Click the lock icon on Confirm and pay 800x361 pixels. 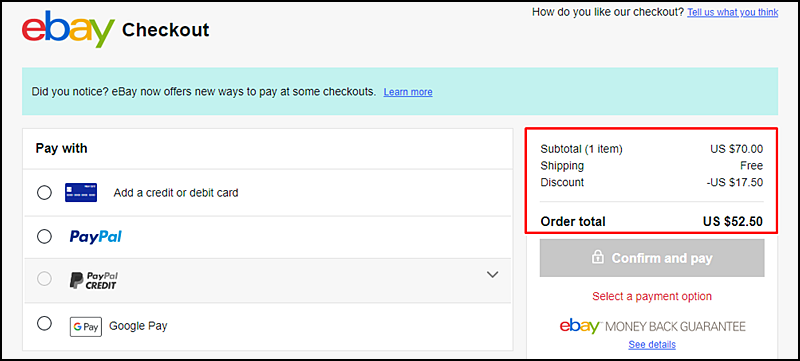(x=597, y=257)
